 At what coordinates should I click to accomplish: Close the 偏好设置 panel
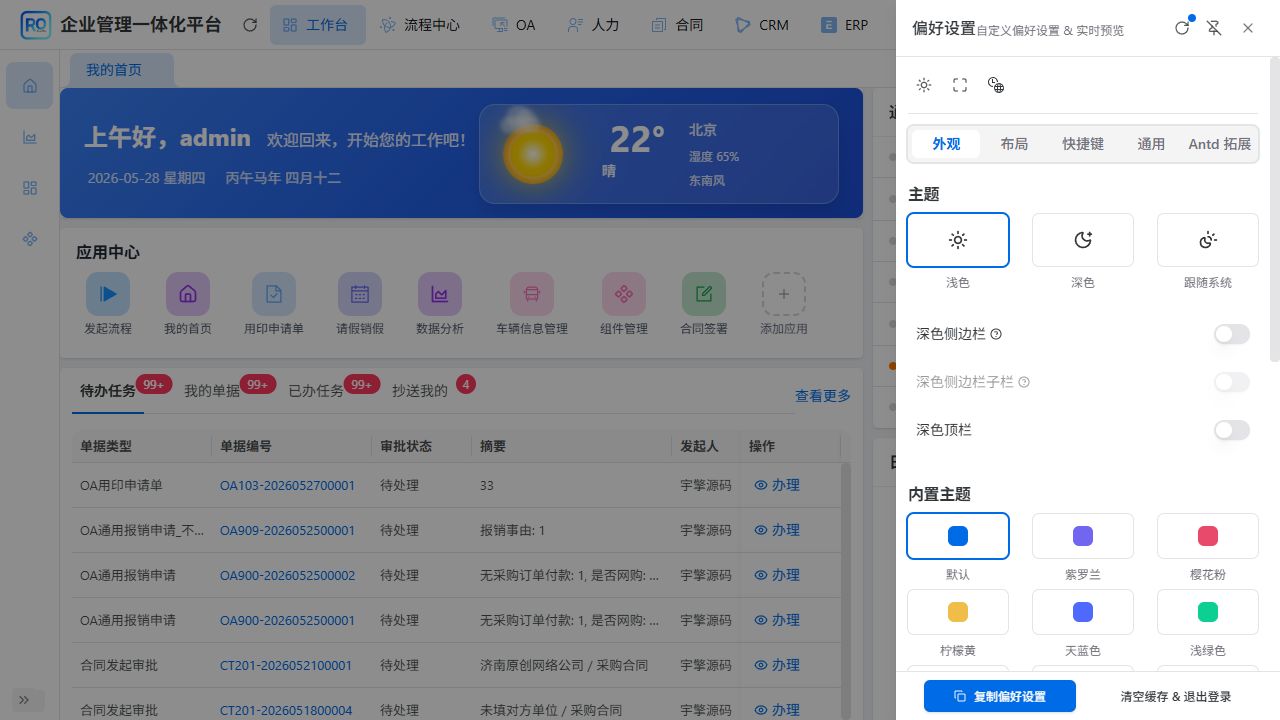[1248, 28]
